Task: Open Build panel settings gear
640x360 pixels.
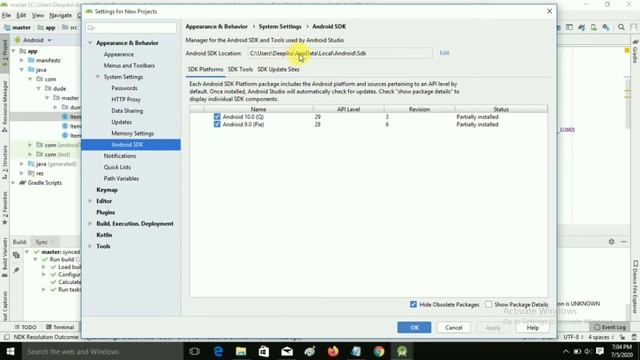Action: 611,242
